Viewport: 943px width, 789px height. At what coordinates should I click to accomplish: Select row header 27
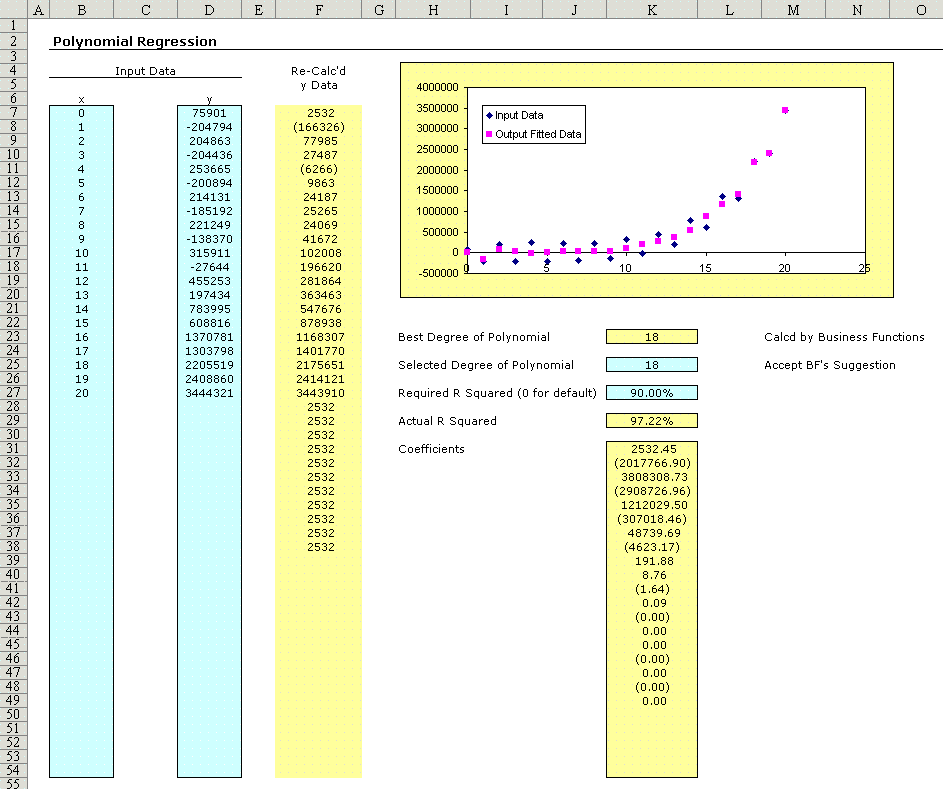pyautogui.click(x=14, y=394)
